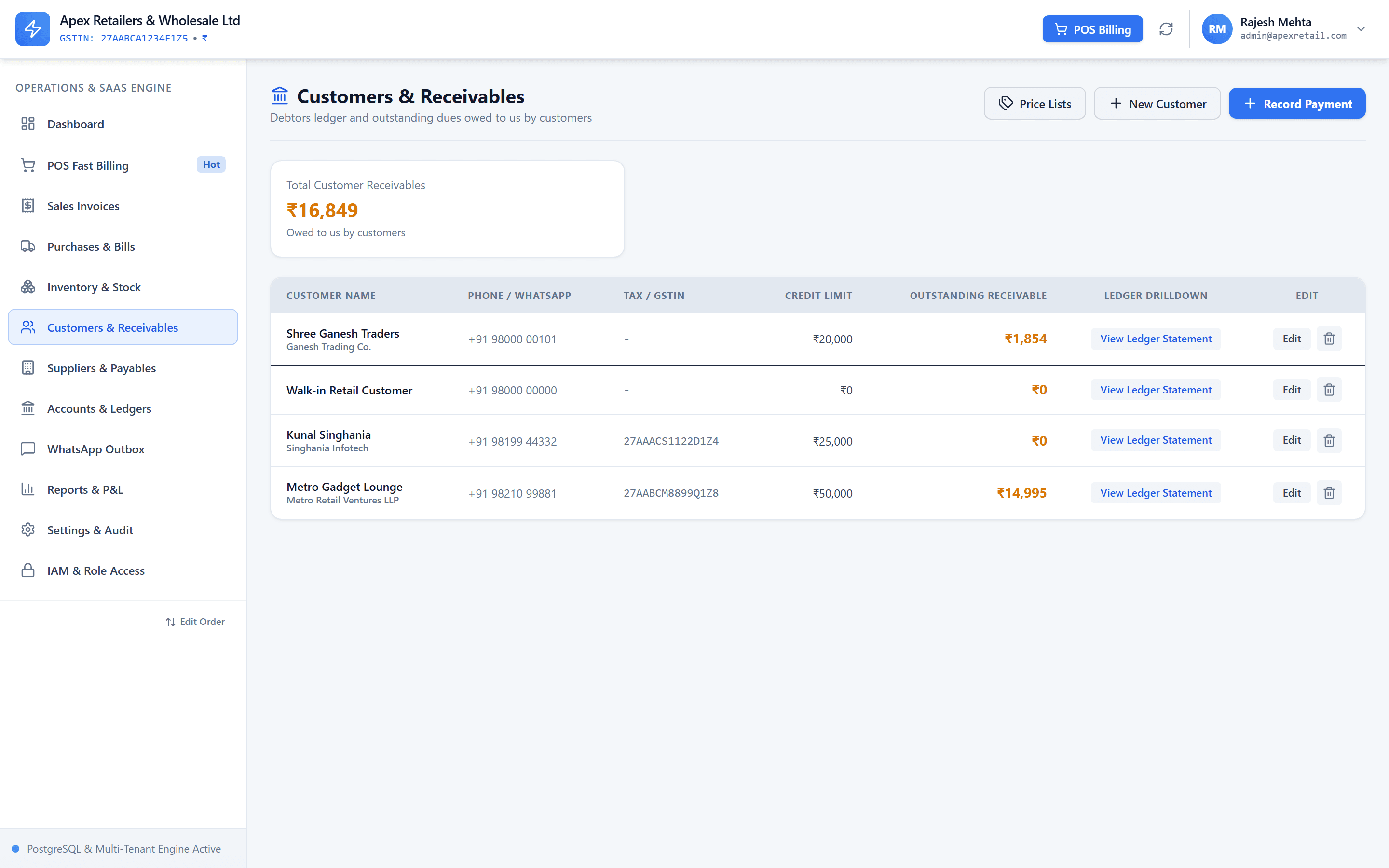This screenshot has width=1389, height=868.
Task: Click the 27AABCM8899Q1Z8 GSTIN value
Action: pyautogui.click(x=671, y=493)
